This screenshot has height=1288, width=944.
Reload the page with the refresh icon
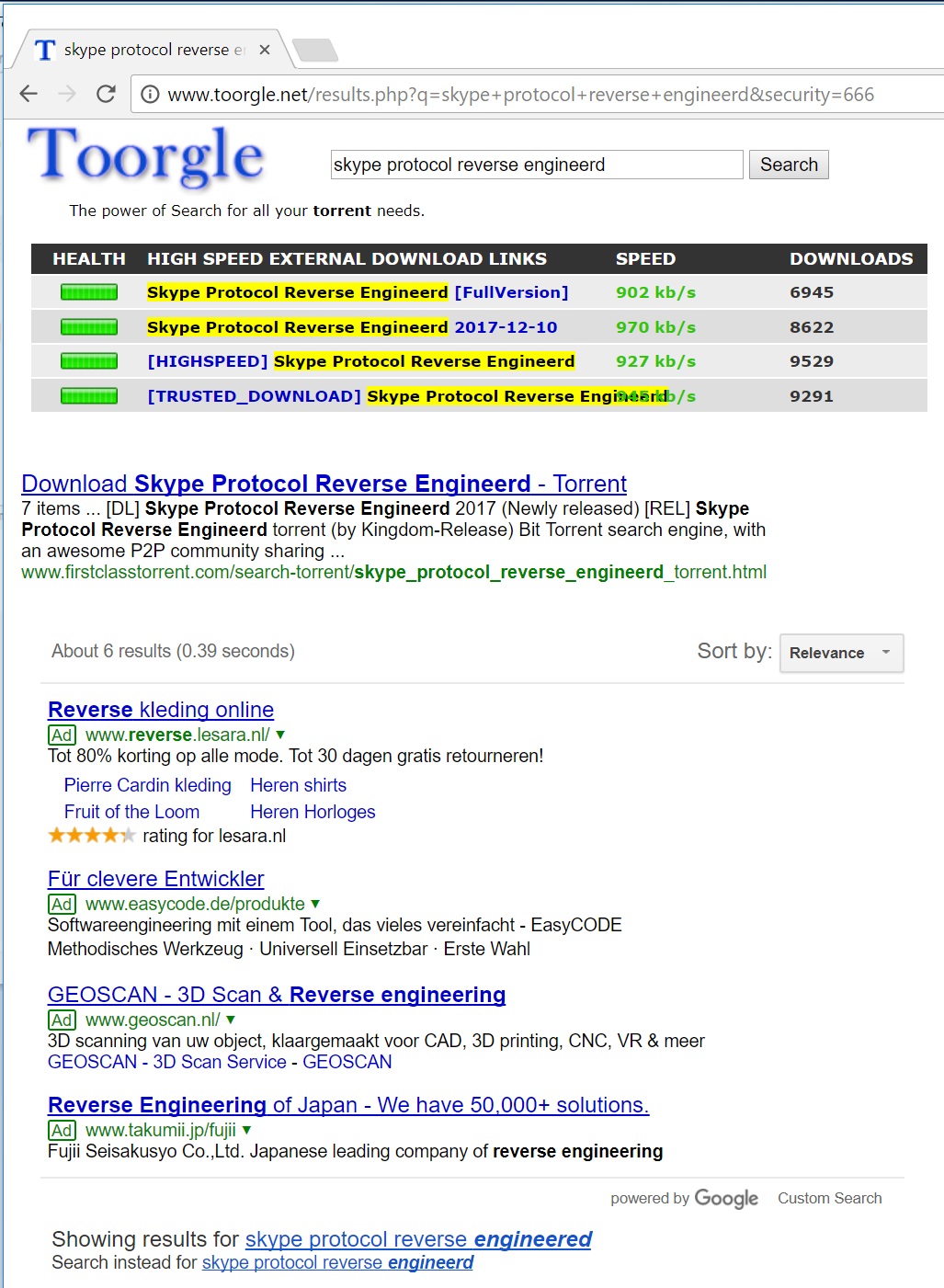pyautogui.click(x=107, y=94)
